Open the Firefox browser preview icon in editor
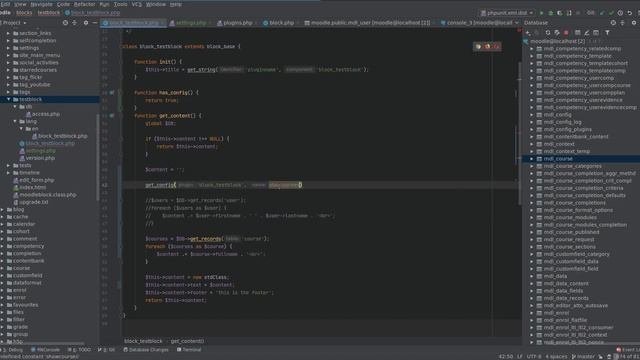The image size is (640, 360). pyautogui.click(x=487, y=47)
